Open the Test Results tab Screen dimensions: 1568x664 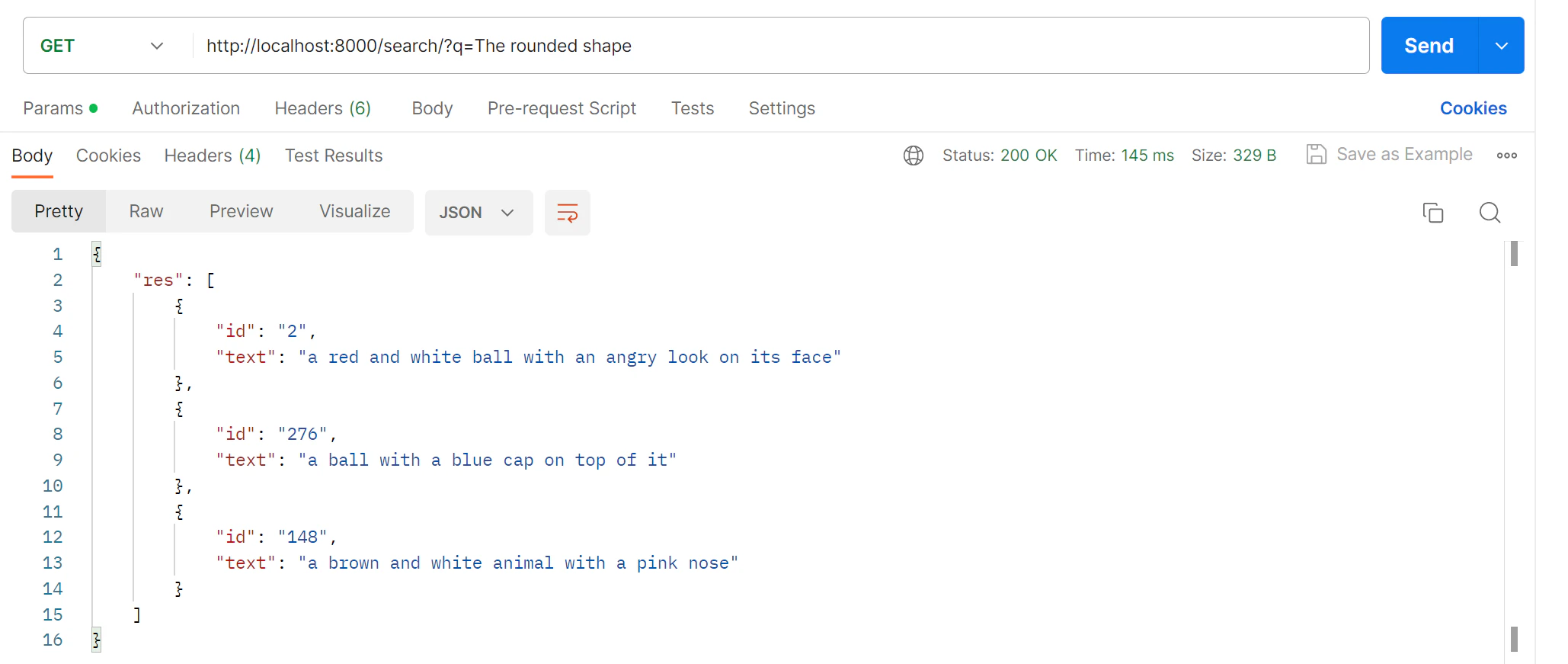tap(334, 156)
